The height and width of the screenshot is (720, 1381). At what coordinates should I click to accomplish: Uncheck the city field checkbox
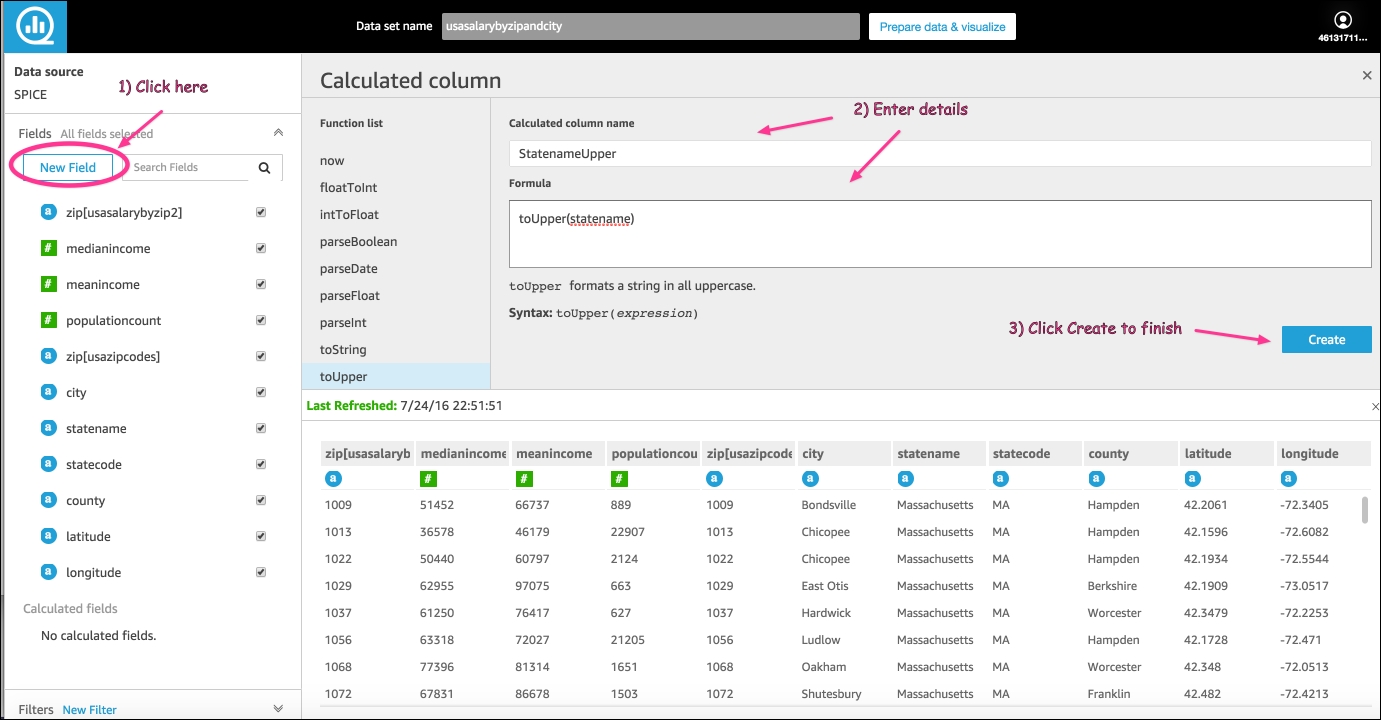[x=261, y=392]
